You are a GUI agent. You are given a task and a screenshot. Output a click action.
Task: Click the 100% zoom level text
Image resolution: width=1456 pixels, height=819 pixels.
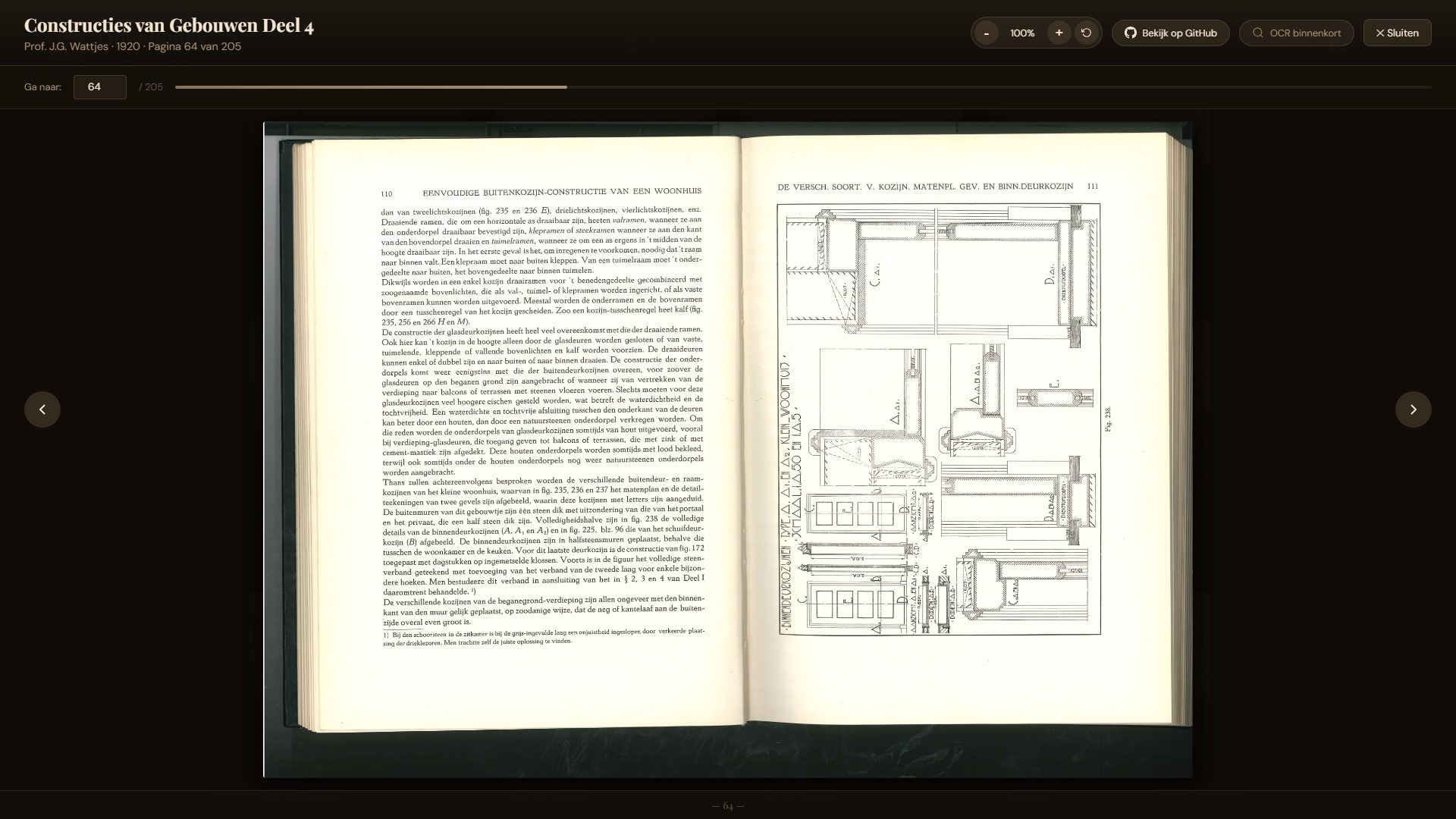pos(1022,33)
